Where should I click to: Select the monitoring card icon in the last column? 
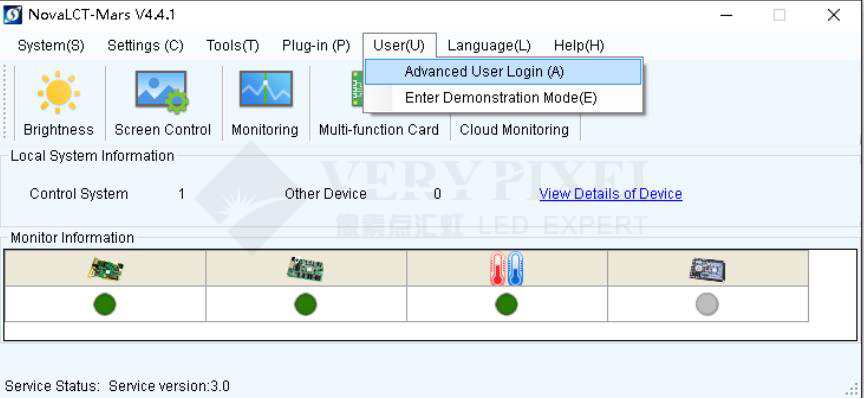(708, 269)
